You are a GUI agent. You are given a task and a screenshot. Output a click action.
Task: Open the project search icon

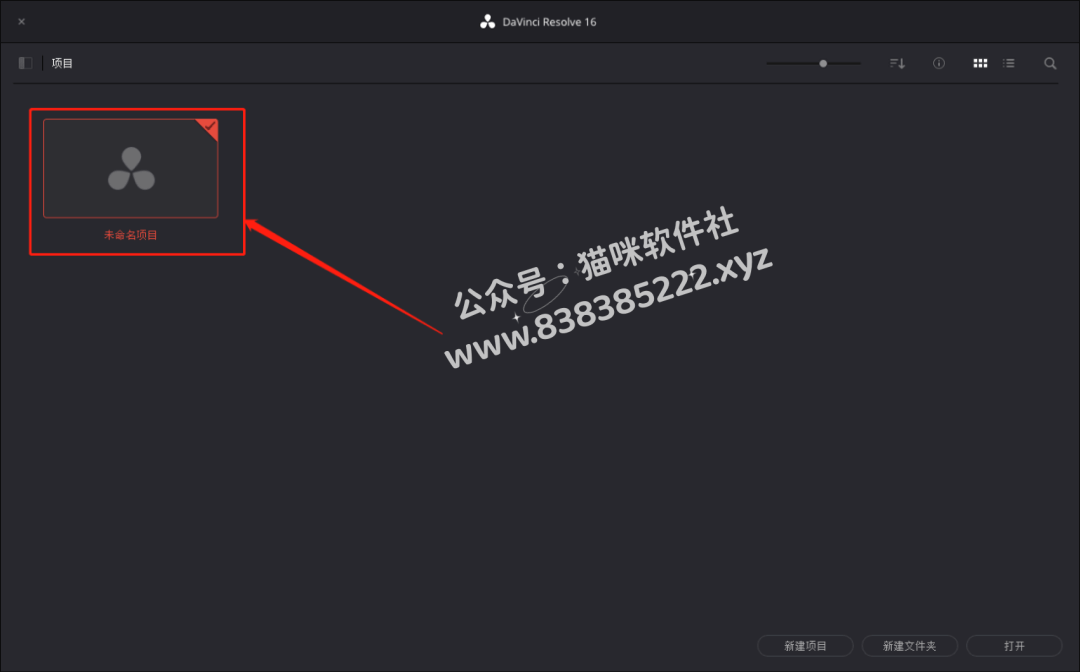coord(1050,63)
